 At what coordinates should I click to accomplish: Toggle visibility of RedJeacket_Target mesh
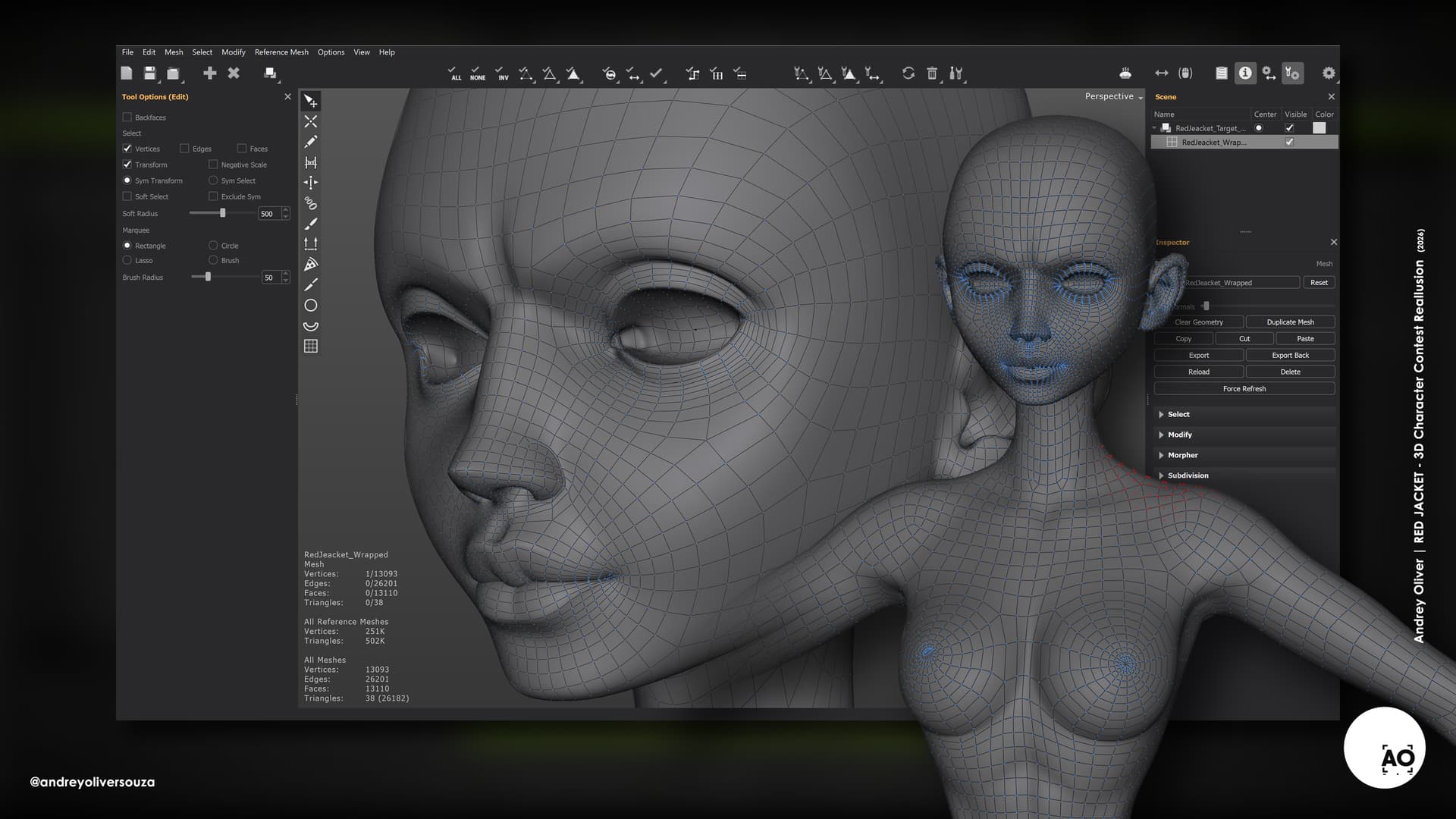[1289, 128]
